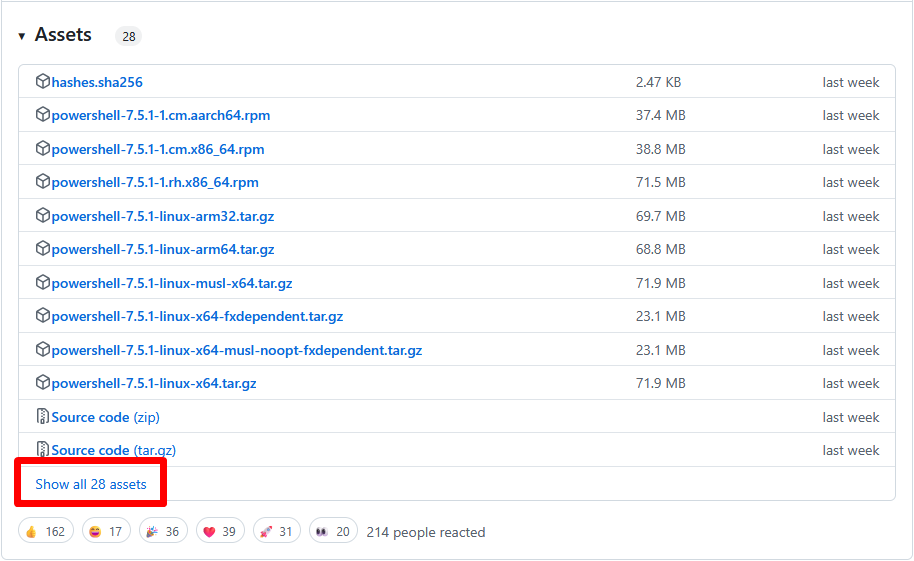Screen dimensions: 914x561
Task: Click the 2.47 KB size value
Action: coord(658,82)
